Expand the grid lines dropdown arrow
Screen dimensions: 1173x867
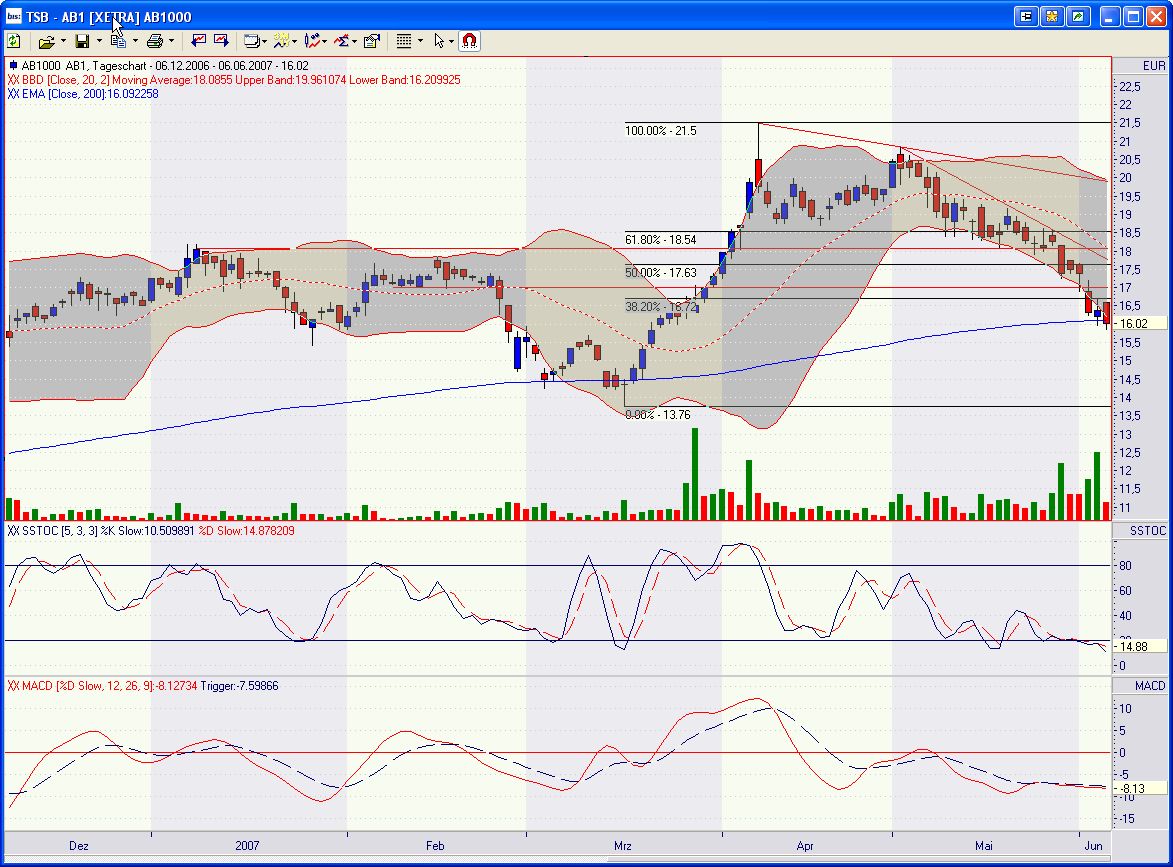(x=420, y=42)
